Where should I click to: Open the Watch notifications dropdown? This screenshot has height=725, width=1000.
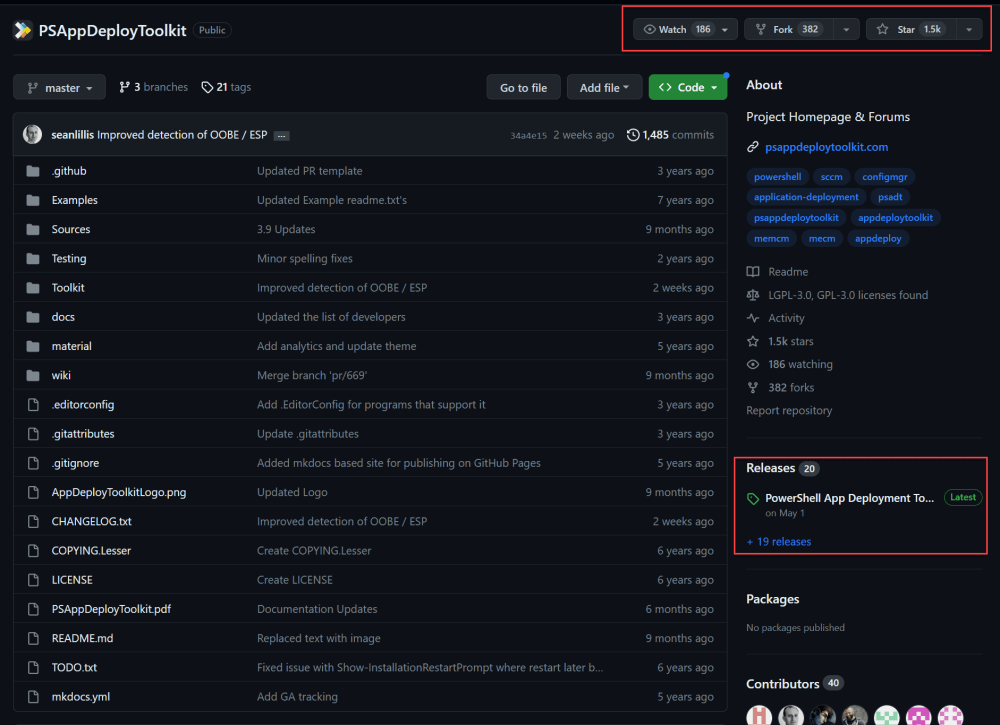pyautogui.click(x=685, y=29)
